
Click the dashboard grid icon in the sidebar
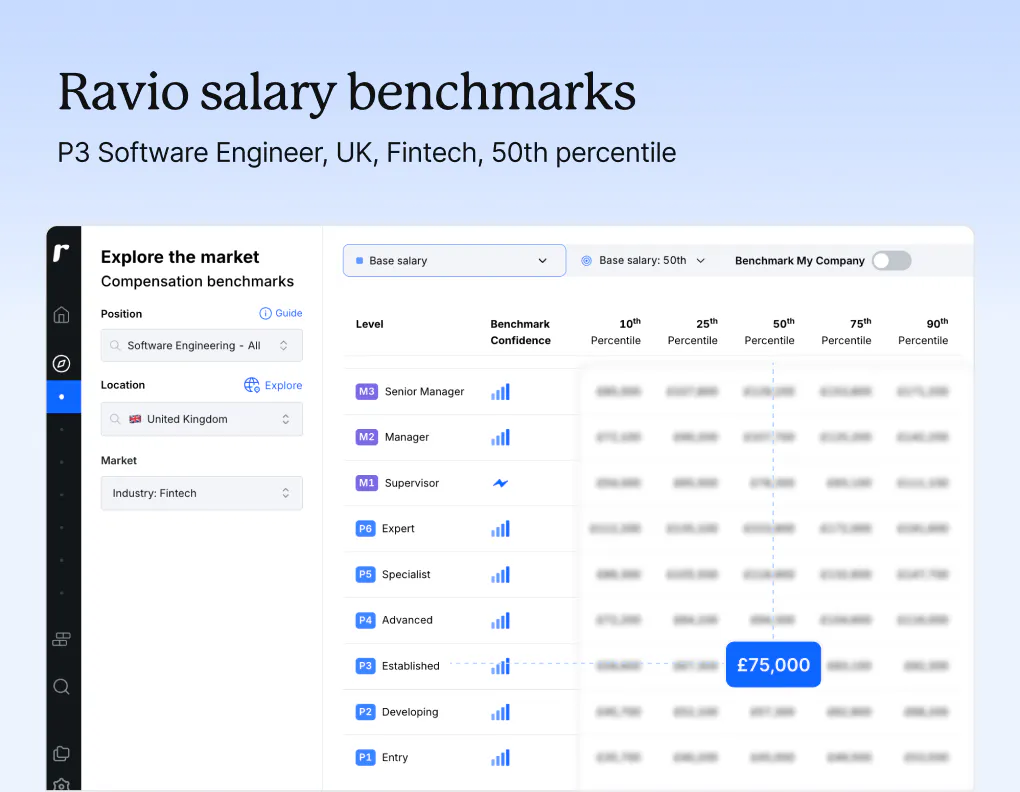tap(63, 638)
